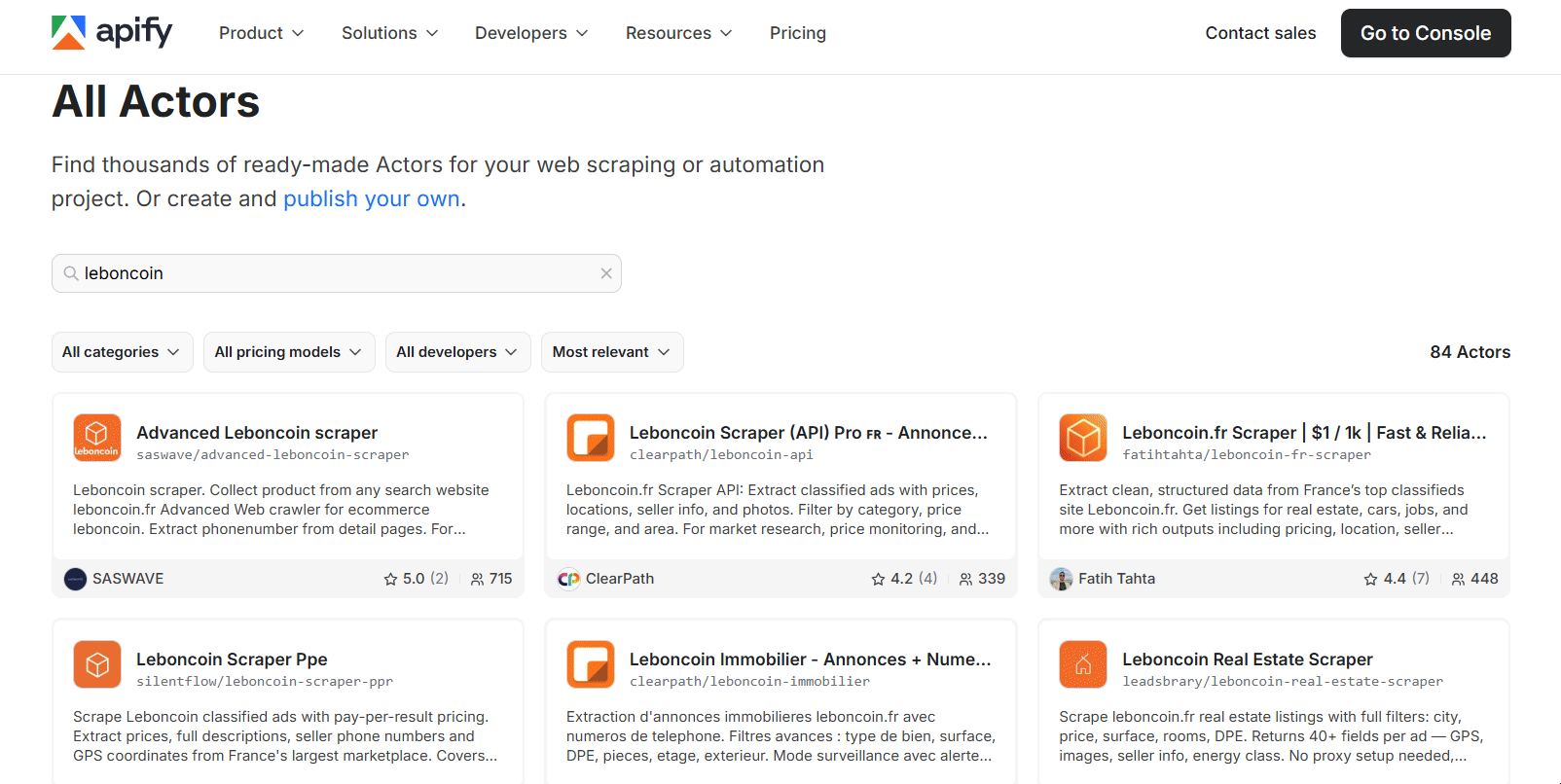Focus the Actor search field
Screen dimensions: 1561x784
click(x=337, y=273)
